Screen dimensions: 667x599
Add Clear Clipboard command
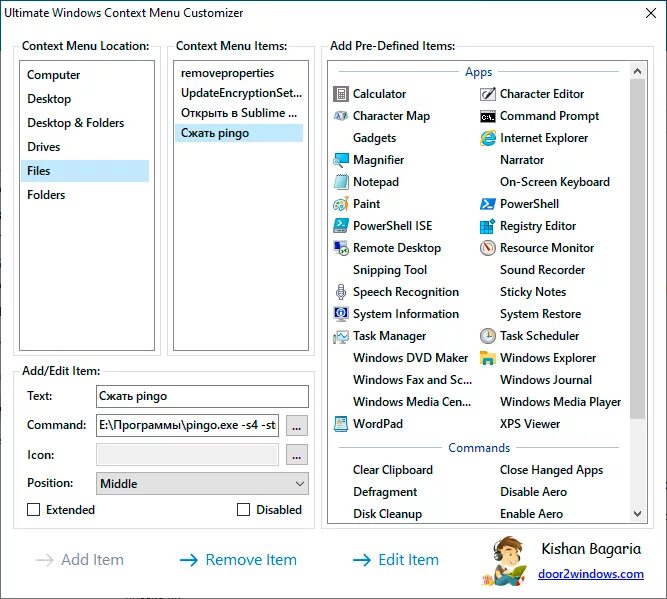point(393,470)
